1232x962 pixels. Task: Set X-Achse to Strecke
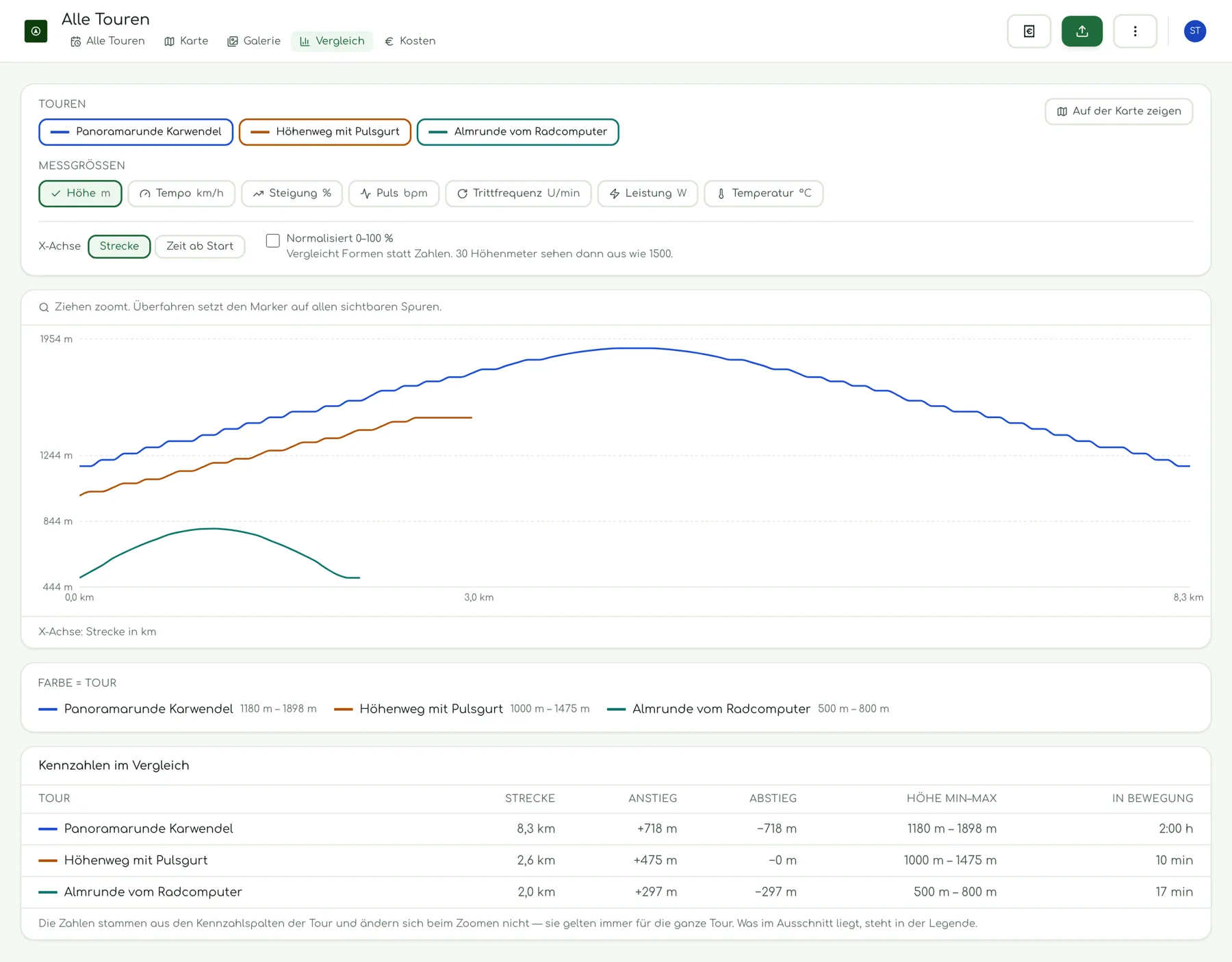point(119,246)
